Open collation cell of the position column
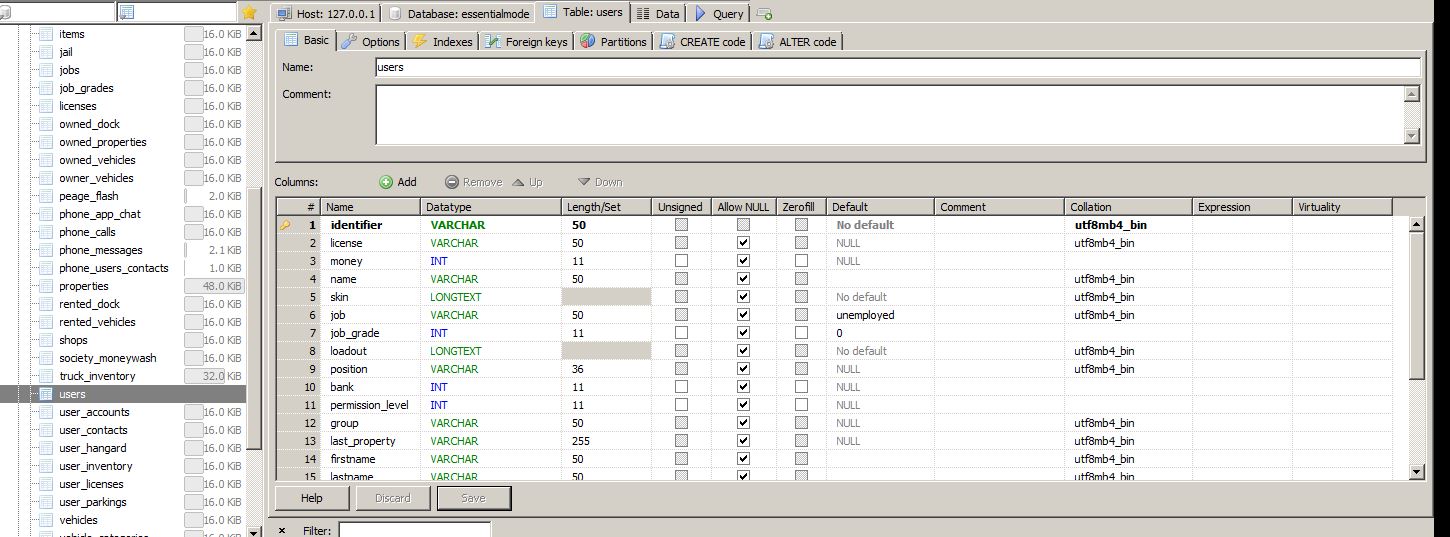The width and height of the screenshot is (1450, 537). (x=1127, y=369)
